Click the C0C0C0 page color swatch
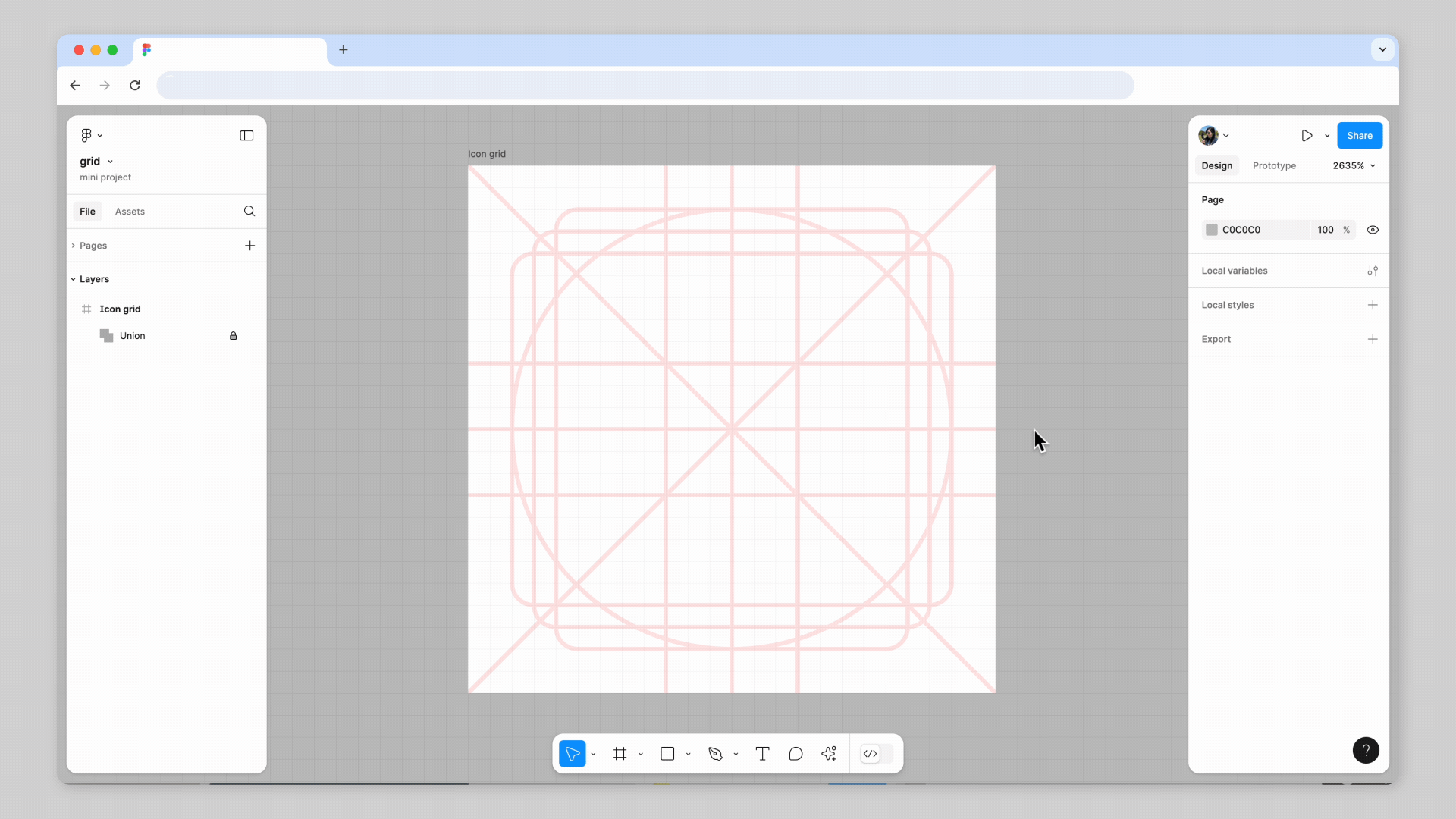This screenshot has height=819, width=1456. (1212, 230)
